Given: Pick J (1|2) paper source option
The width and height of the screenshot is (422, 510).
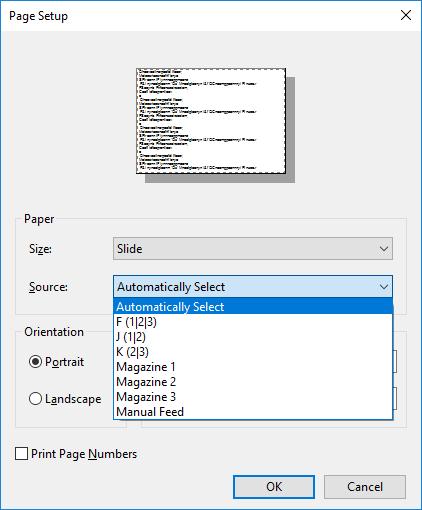Looking at the screenshot, I should pyautogui.click(x=253, y=337).
